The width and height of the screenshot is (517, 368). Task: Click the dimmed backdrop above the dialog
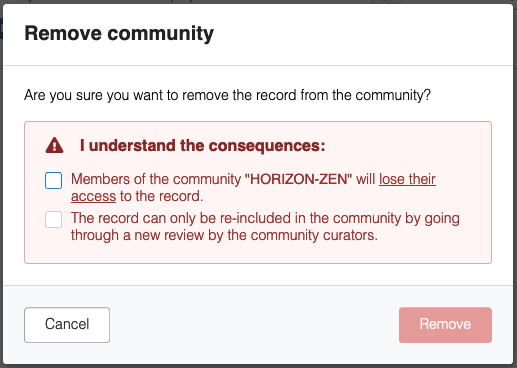(258, 2)
